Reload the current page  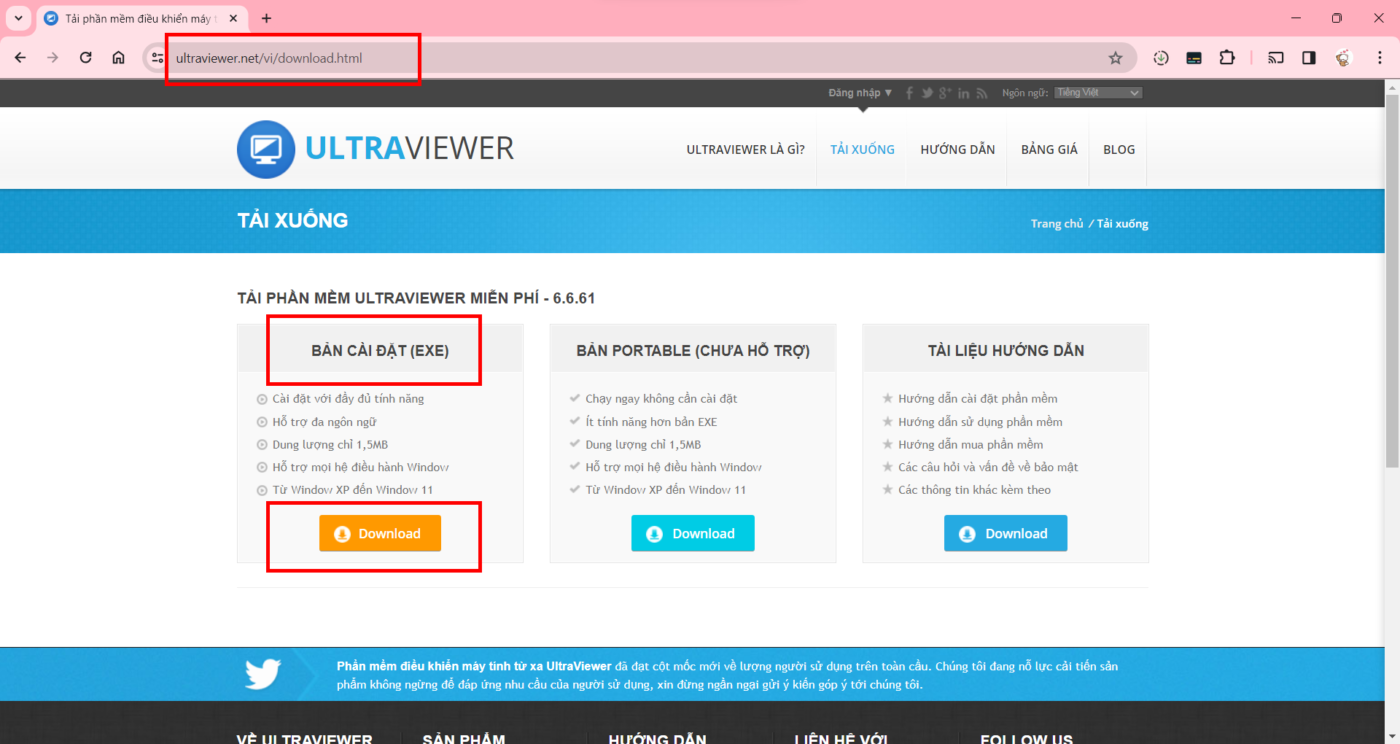click(x=86, y=58)
